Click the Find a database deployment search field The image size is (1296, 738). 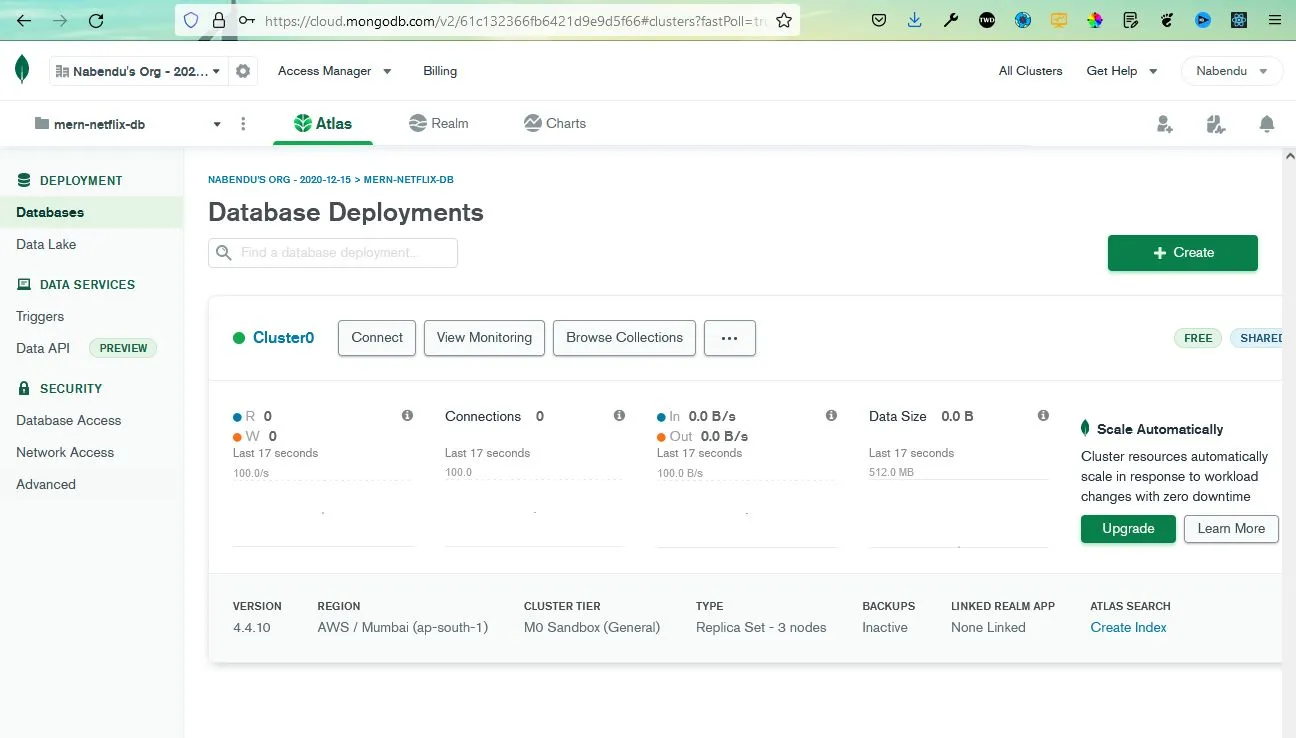tap(333, 253)
